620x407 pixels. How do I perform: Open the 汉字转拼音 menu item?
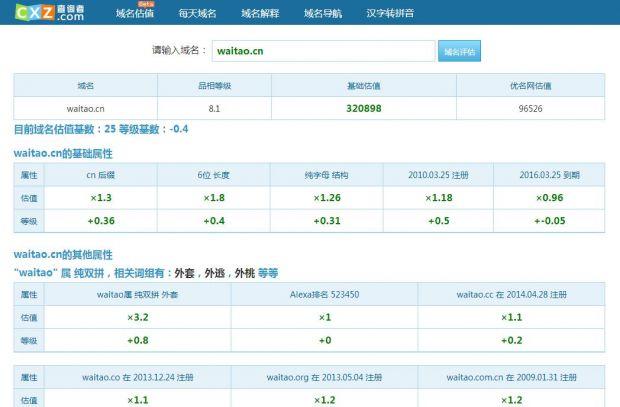click(x=390, y=13)
